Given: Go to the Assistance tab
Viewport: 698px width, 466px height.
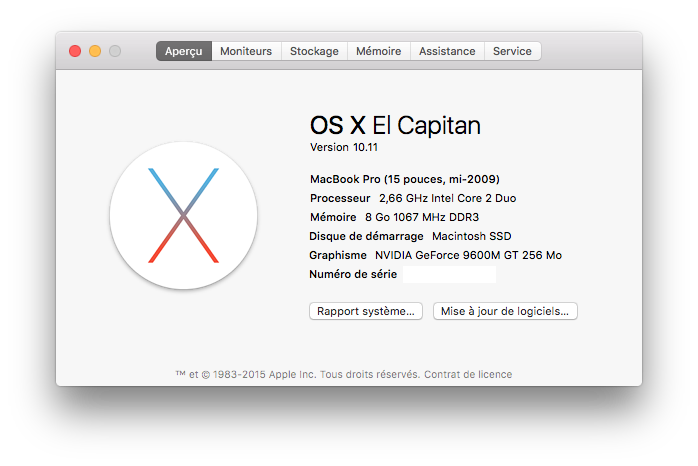Looking at the screenshot, I should (447, 51).
